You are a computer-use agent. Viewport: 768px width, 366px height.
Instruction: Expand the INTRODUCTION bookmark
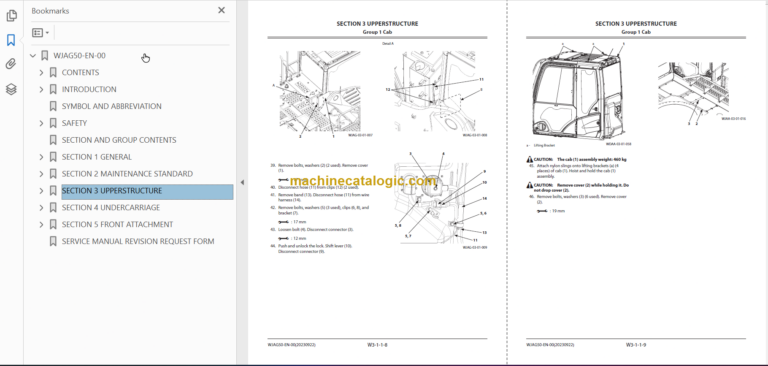pyautogui.click(x=41, y=90)
